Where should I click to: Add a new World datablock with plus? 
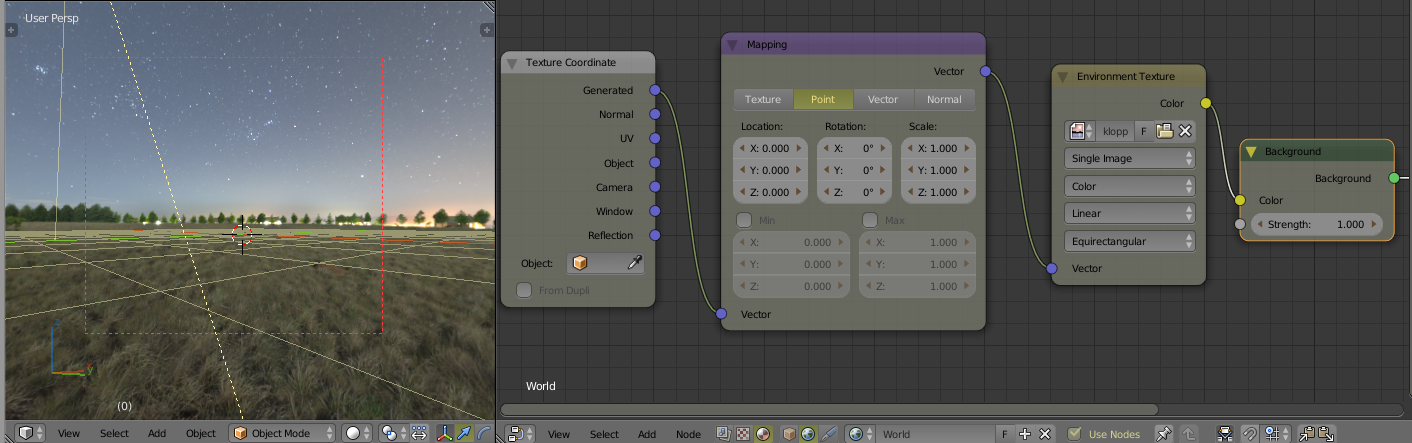(1025, 434)
